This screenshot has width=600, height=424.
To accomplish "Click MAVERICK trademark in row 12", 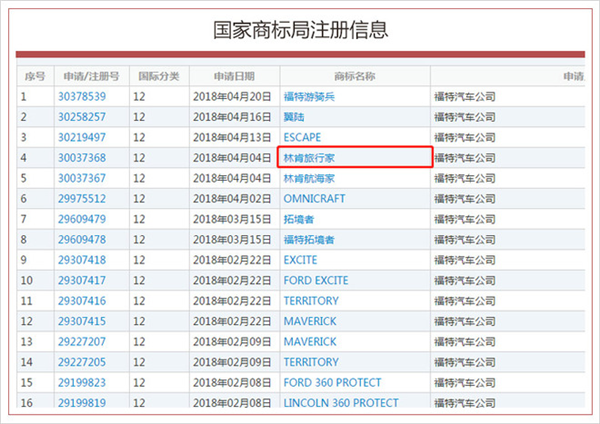I will coord(310,321).
